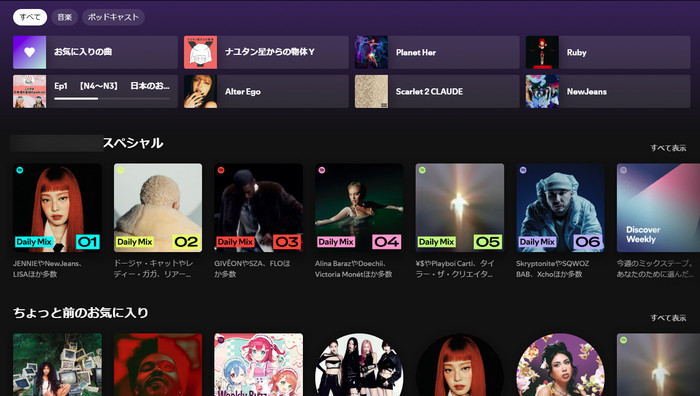
Task: Open the Ruby album tile
Action: (x=608, y=52)
